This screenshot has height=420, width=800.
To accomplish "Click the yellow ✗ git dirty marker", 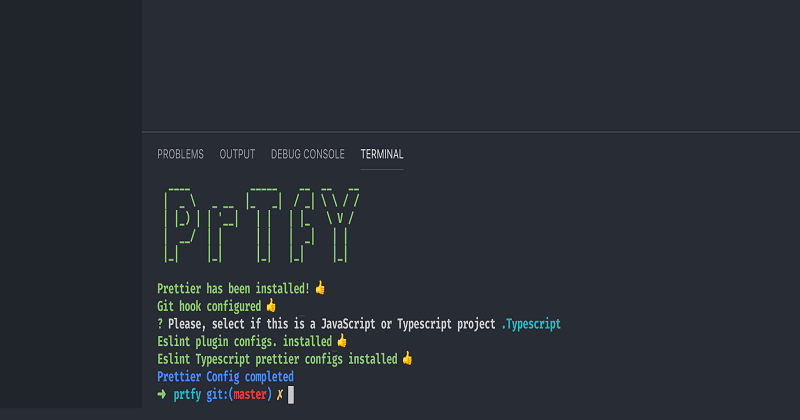I will [280, 395].
